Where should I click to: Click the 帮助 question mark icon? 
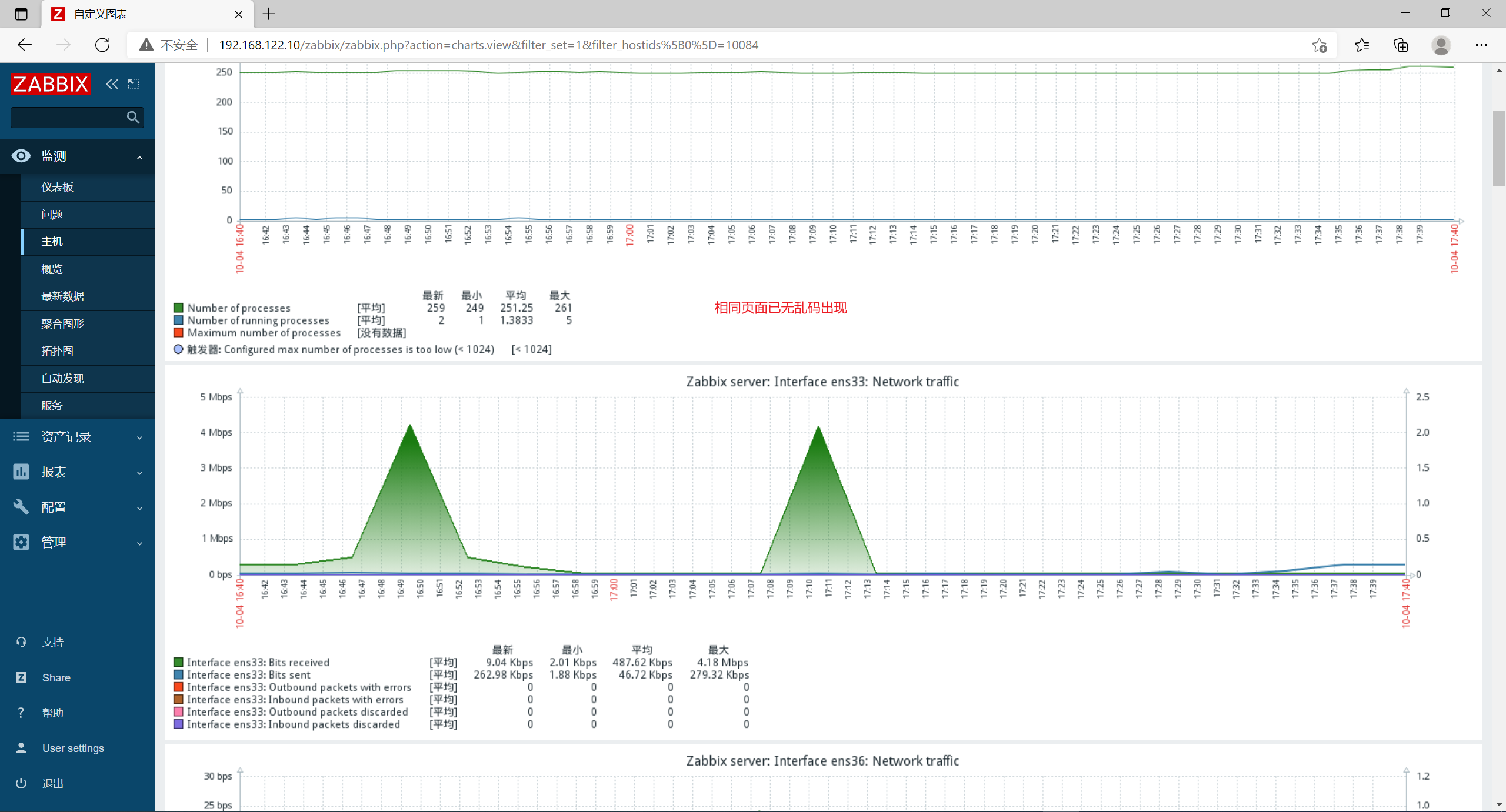pos(21,713)
